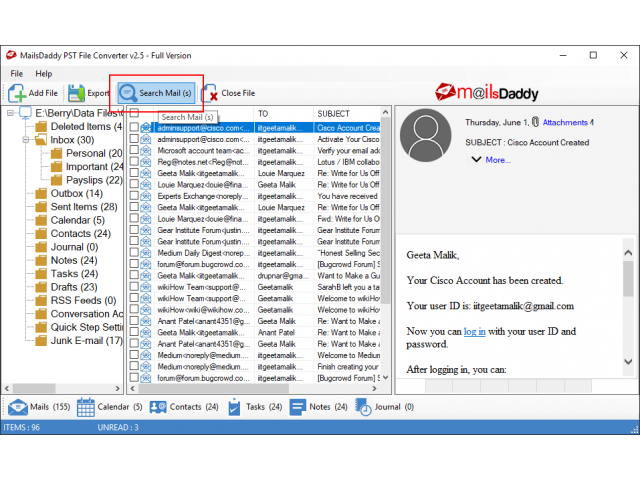640x480 pixels.
Task: Click the MailsDaddy logo
Action: pos(487,92)
